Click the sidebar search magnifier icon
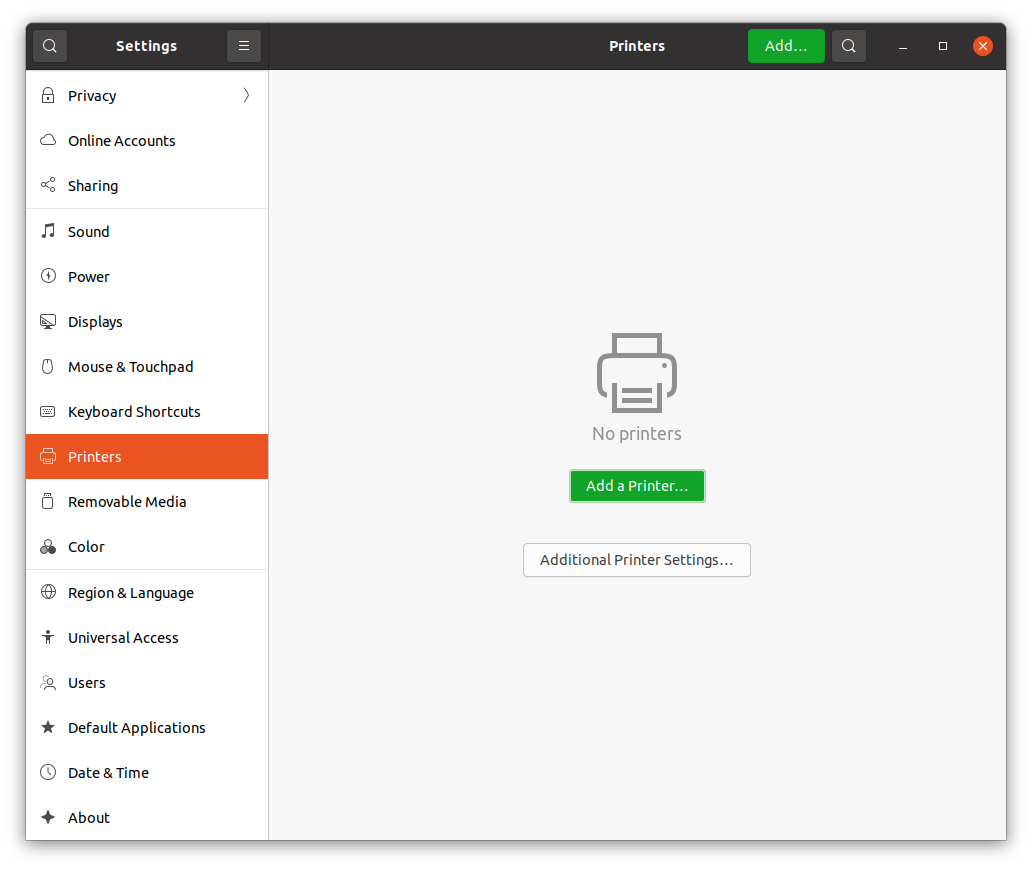The height and width of the screenshot is (869, 1032). 49,46
